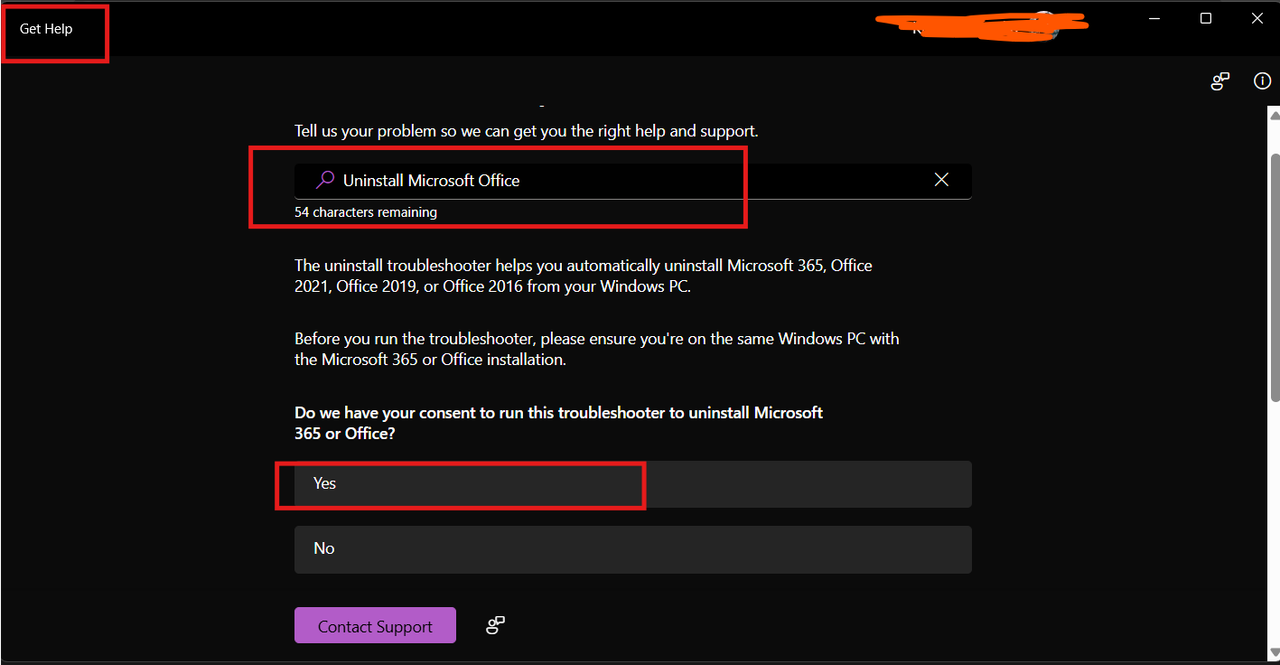Click the purple search magnifier icon

pos(325,180)
